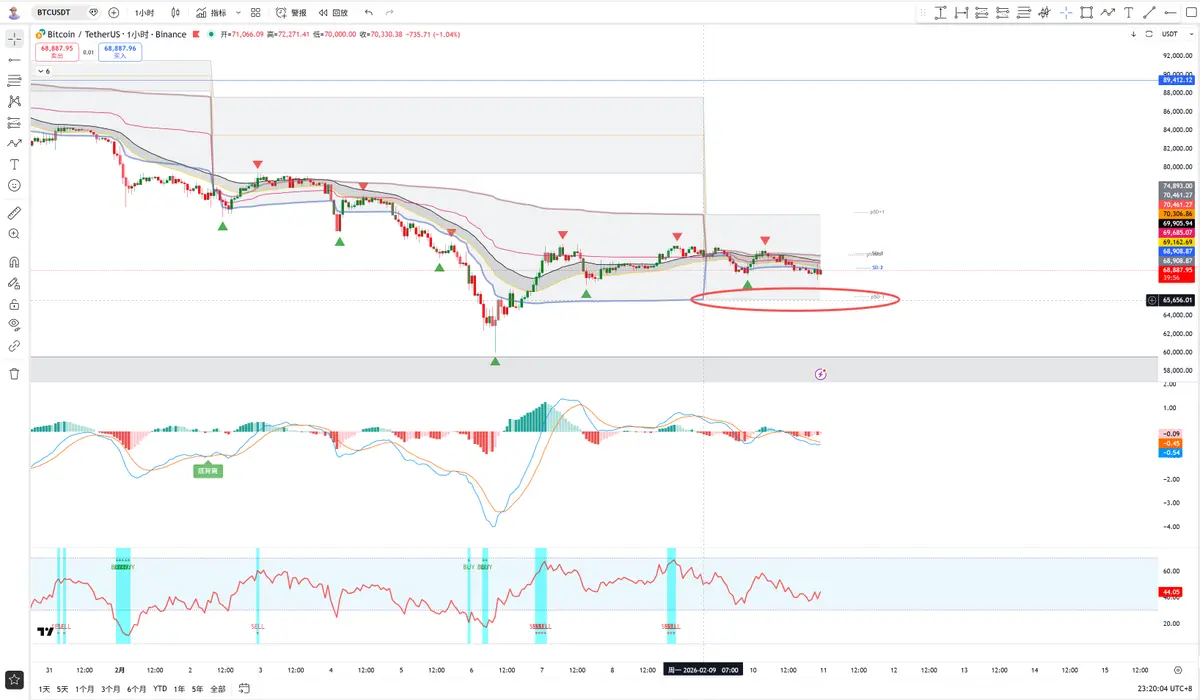
Task: Select the crosshair tool in floating toolbar
Action: (1066, 12)
